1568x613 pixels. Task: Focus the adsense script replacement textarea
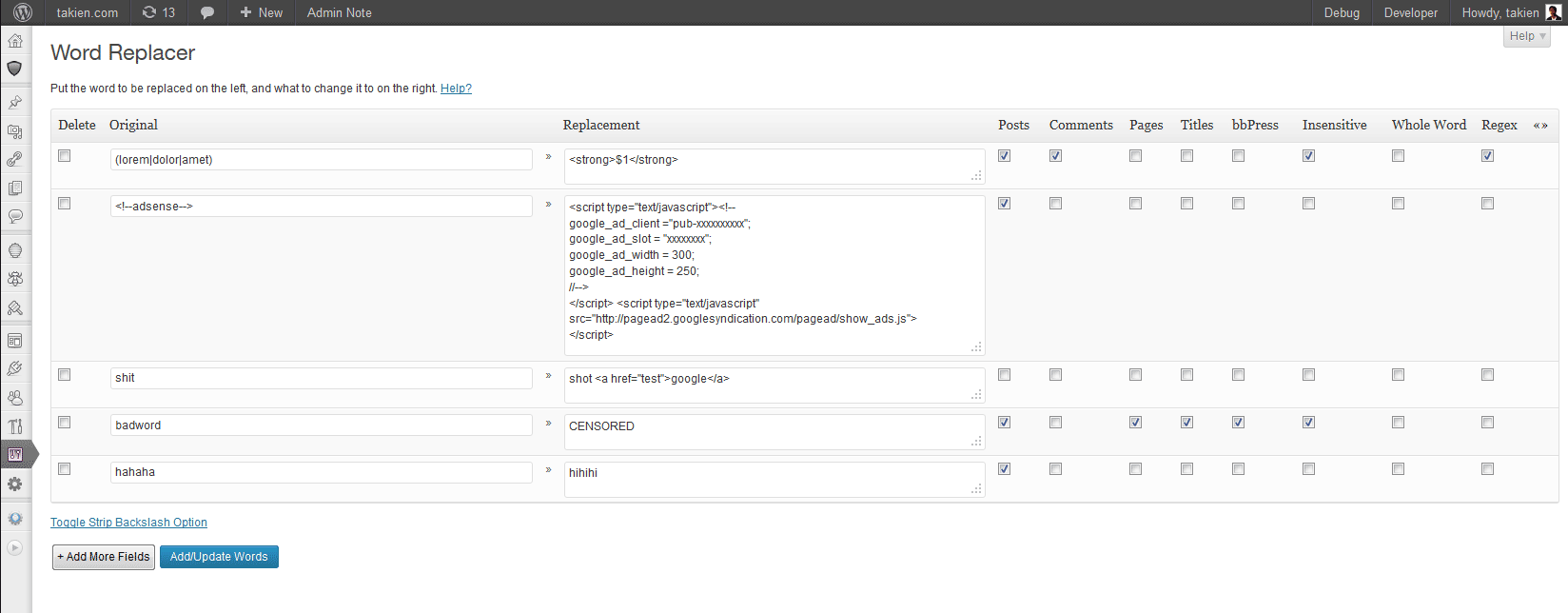click(774, 276)
